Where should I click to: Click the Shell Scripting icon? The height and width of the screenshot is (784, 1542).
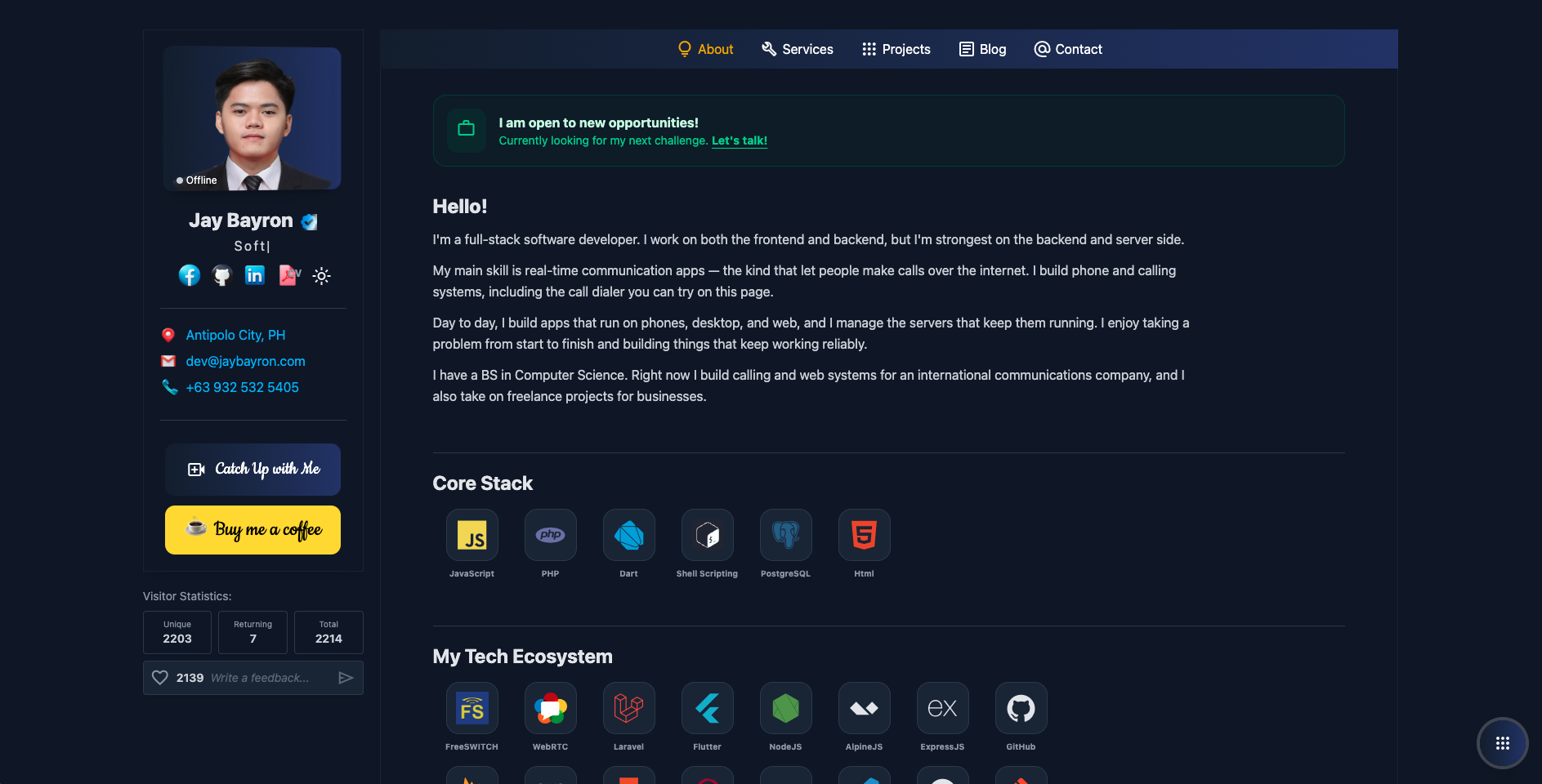pyautogui.click(x=707, y=535)
